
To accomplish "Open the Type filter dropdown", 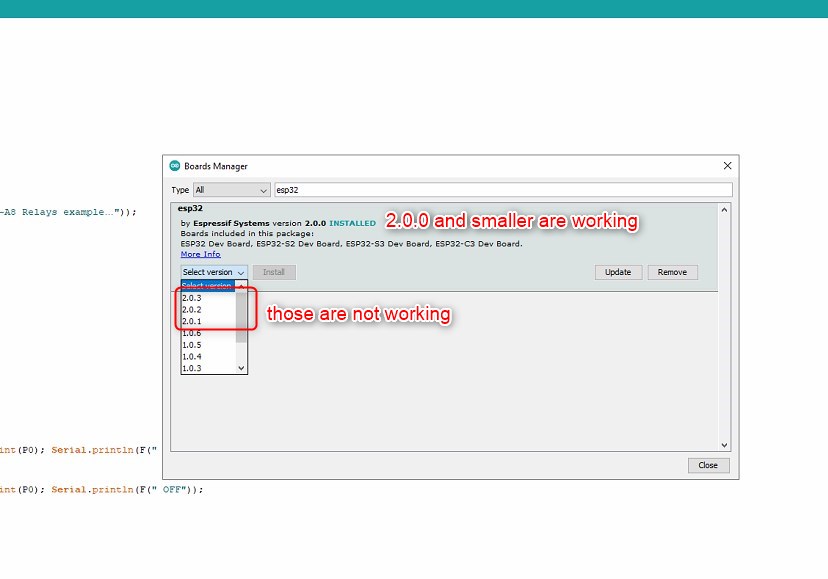I will click(231, 190).
